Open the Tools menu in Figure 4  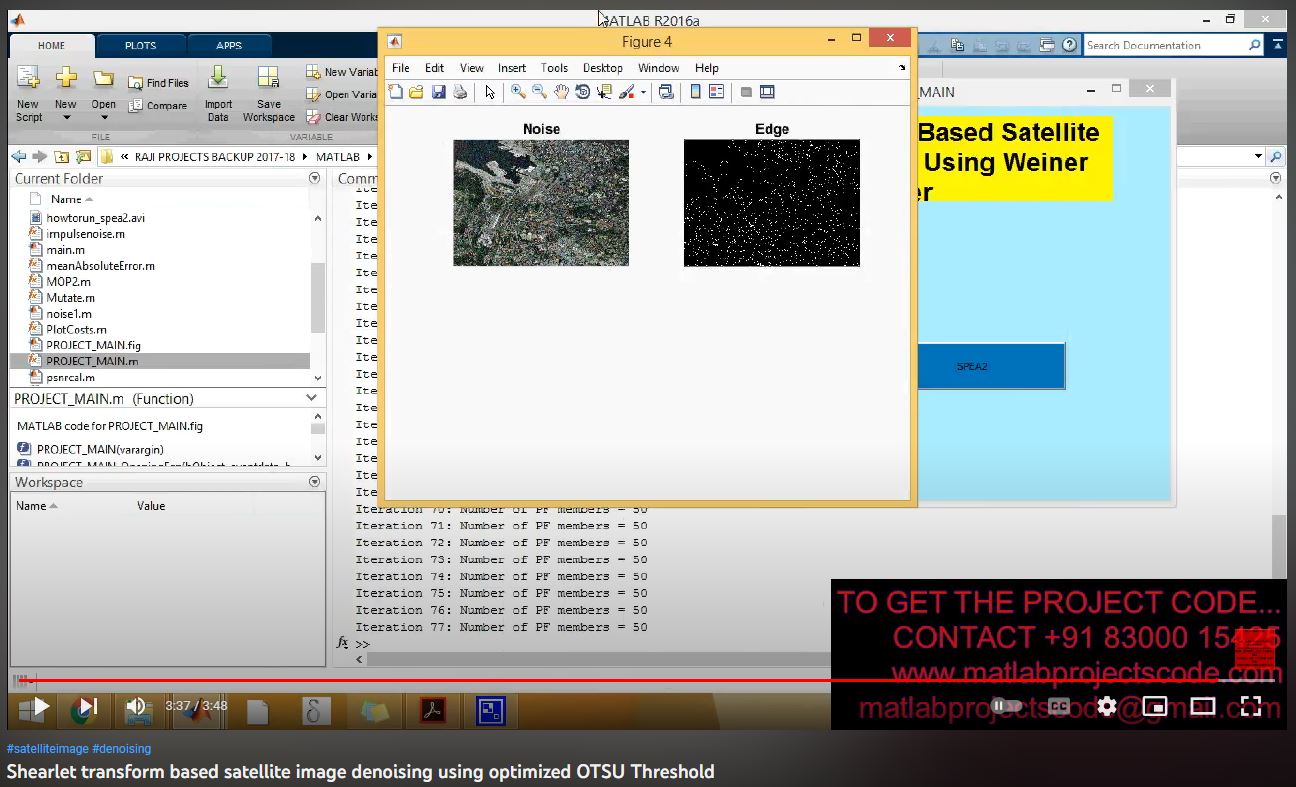point(554,68)
